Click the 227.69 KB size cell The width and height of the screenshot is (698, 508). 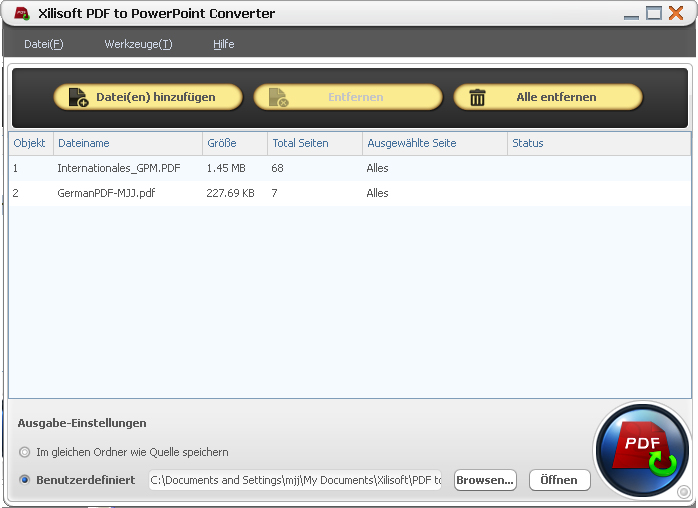(231, 193)
